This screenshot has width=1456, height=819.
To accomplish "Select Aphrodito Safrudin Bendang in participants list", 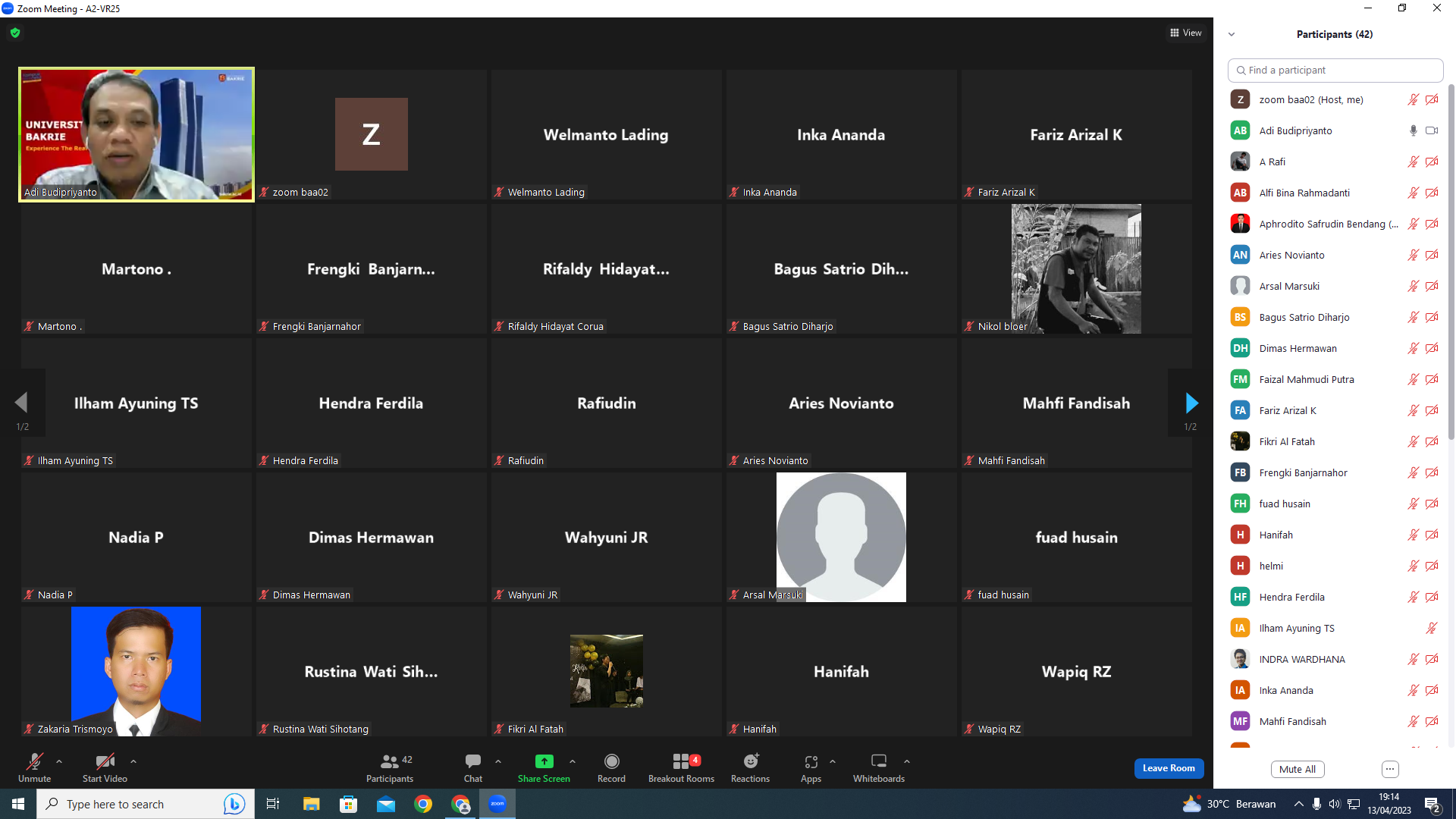I will coord(1335,224).
